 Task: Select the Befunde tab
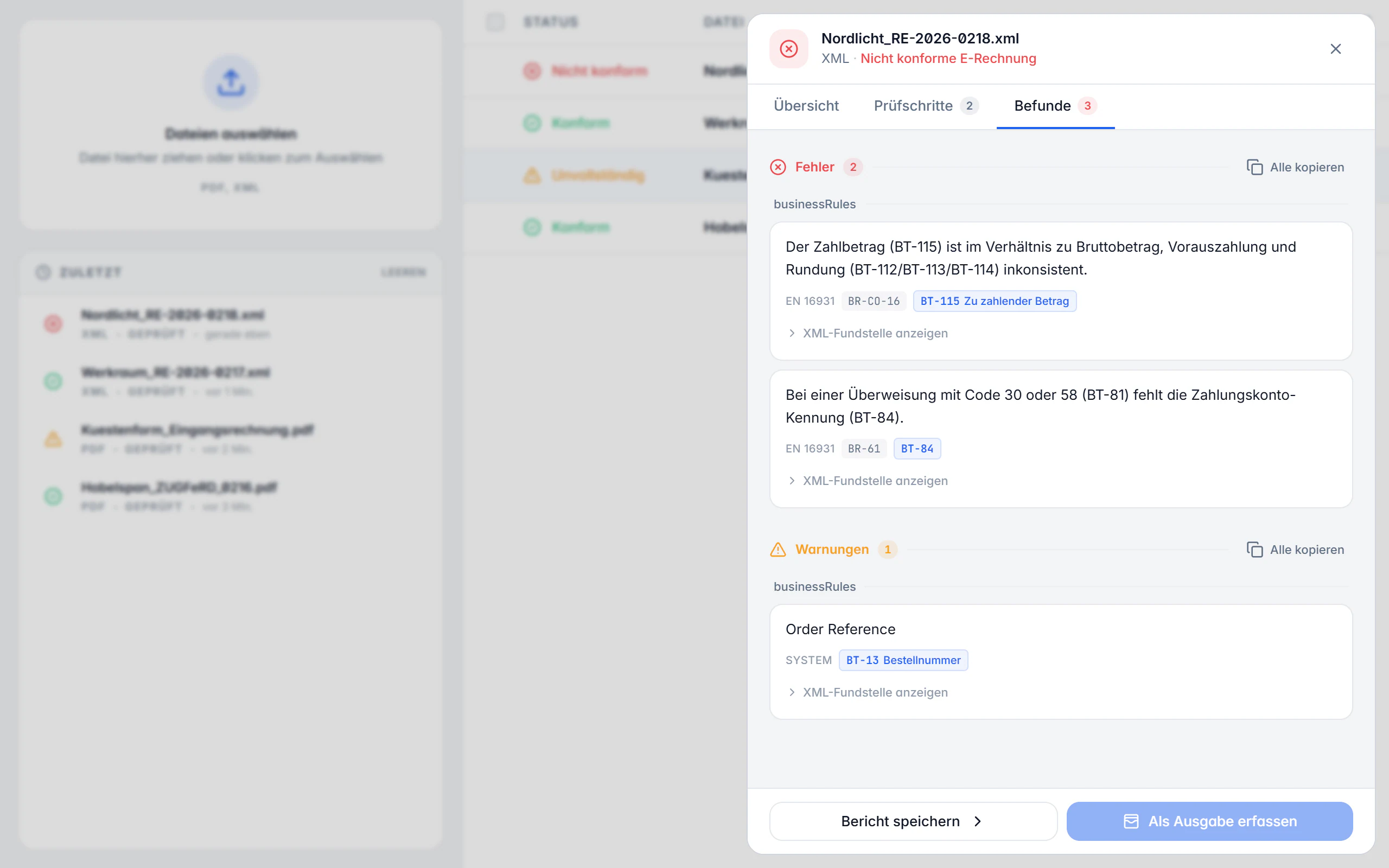(1055, 106)
